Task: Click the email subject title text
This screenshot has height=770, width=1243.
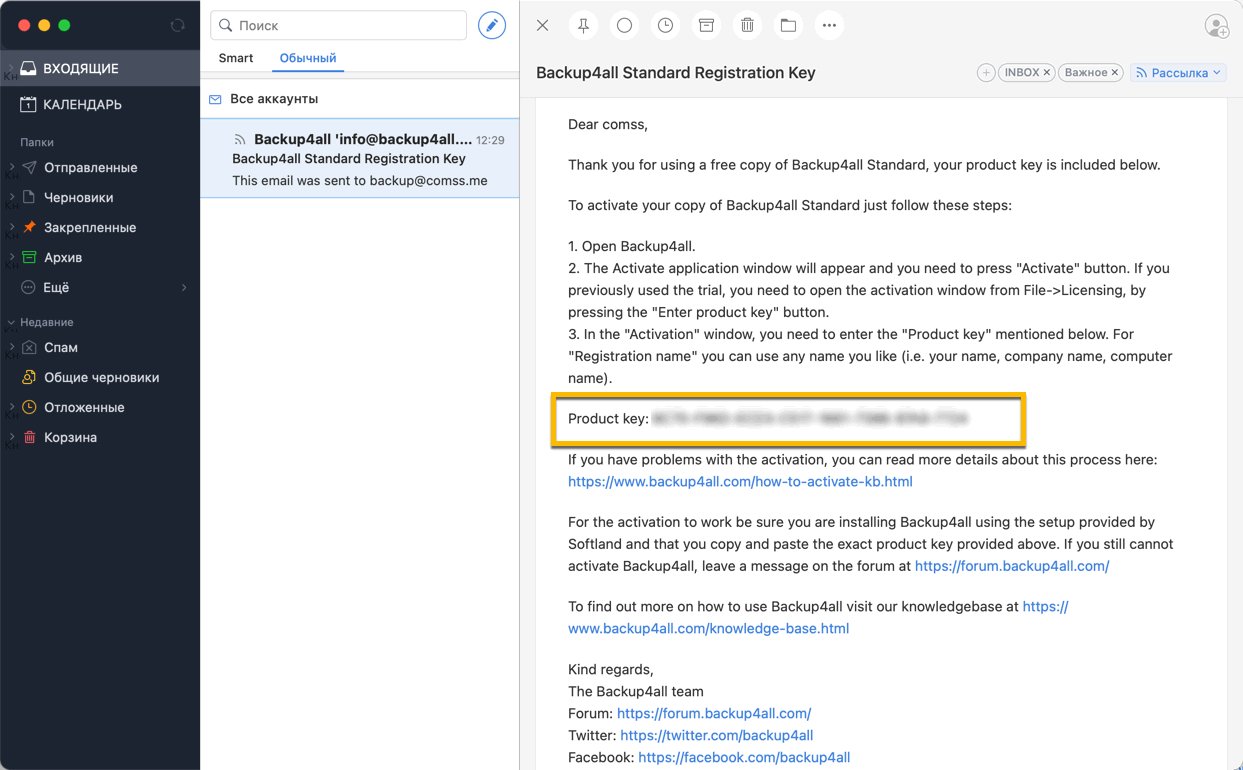Action: point(676,73)
